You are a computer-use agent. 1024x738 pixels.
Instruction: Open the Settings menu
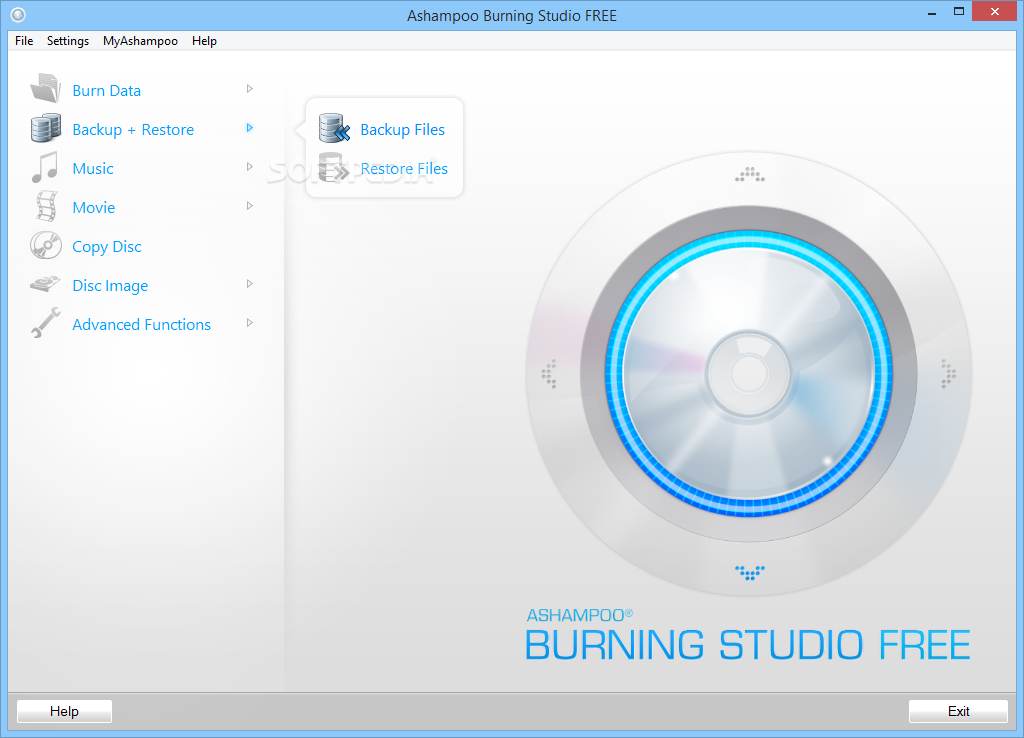68,40
